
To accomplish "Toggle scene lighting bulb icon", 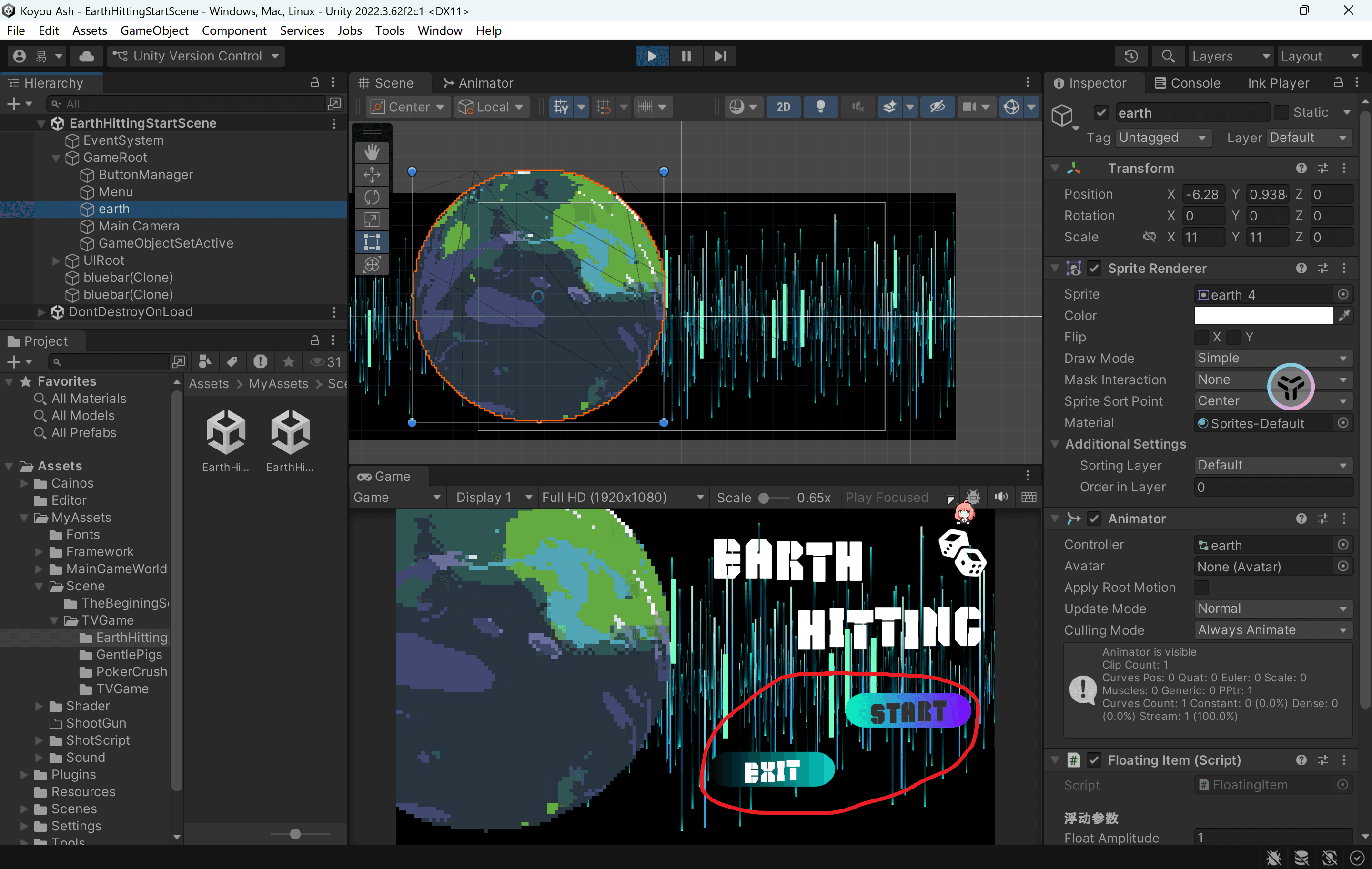I will pyautogui.click(x=820, y=107).
